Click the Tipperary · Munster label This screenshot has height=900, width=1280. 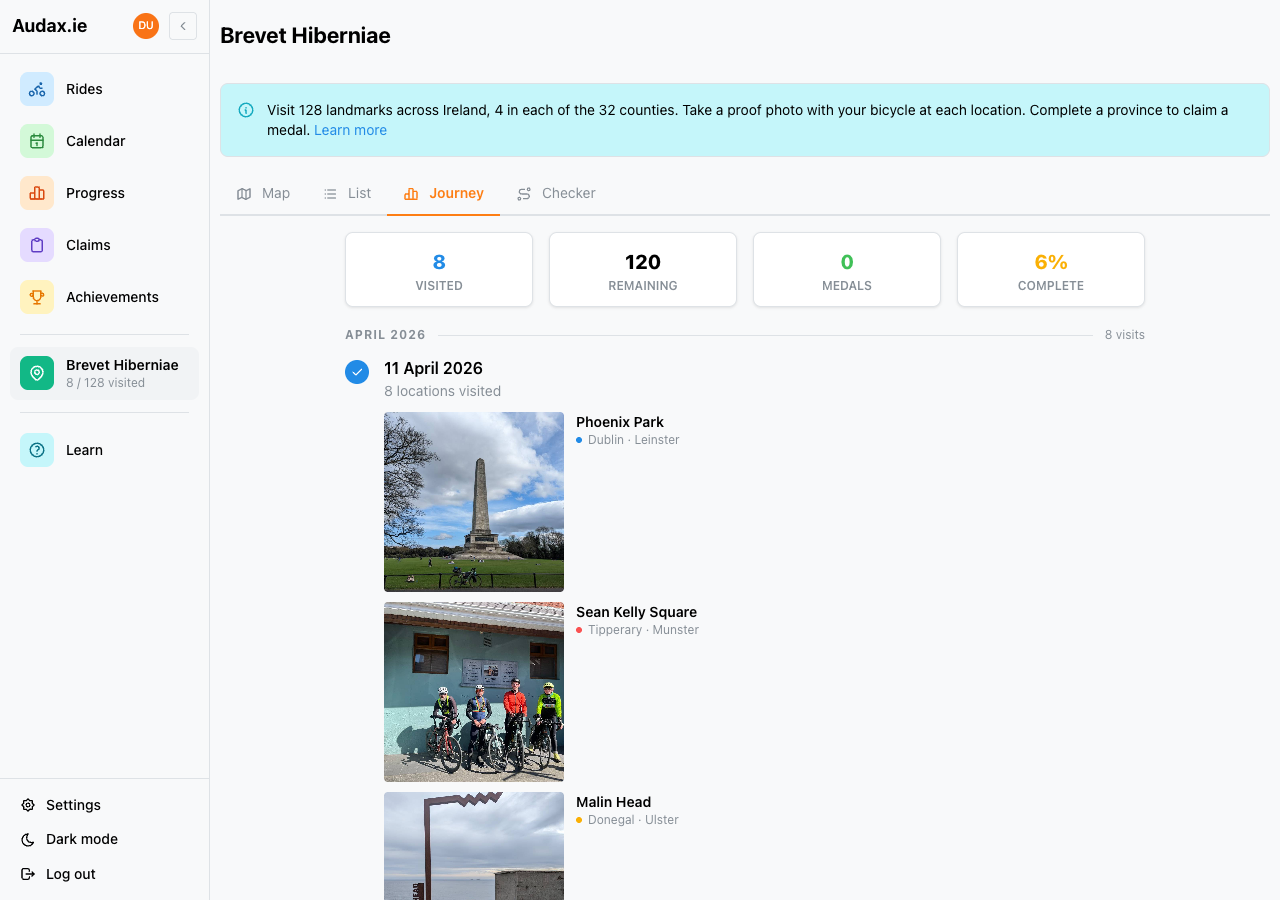643,630
